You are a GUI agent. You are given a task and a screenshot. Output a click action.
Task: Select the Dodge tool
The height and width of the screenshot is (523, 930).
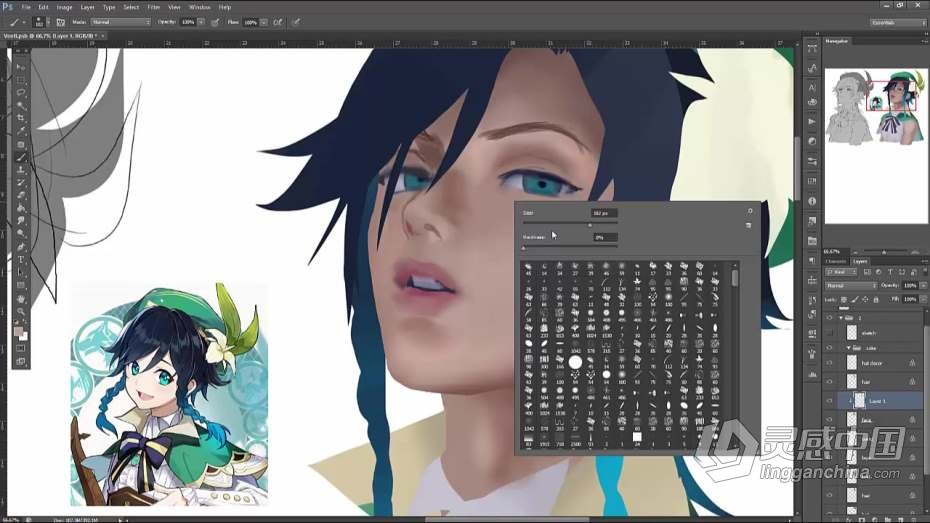(21, 234)
